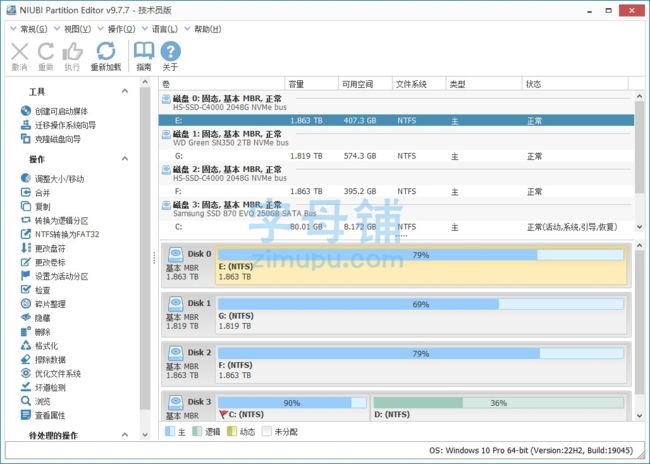Viewport: 650px width, 464px height.
Task: Select the G: partition row in list
Action: tap(396, 156)
